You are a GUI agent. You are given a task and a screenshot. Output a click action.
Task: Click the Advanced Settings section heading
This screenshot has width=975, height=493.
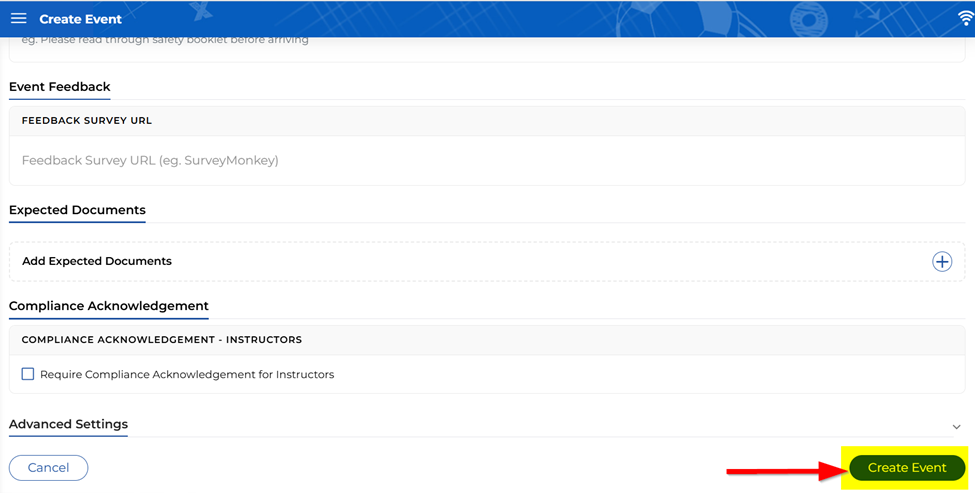[x=68, y=424]
